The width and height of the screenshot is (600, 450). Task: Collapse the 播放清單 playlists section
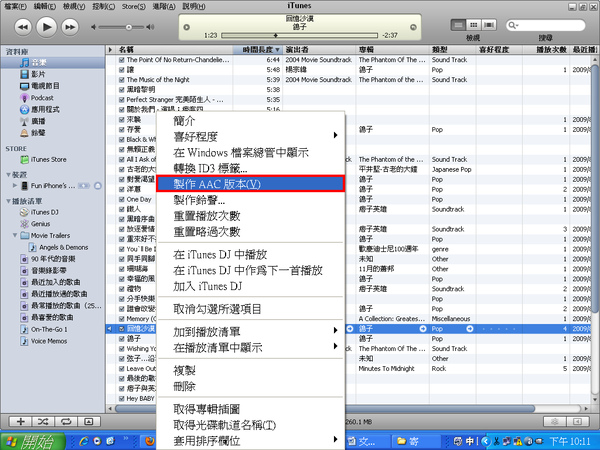(8, 201)
